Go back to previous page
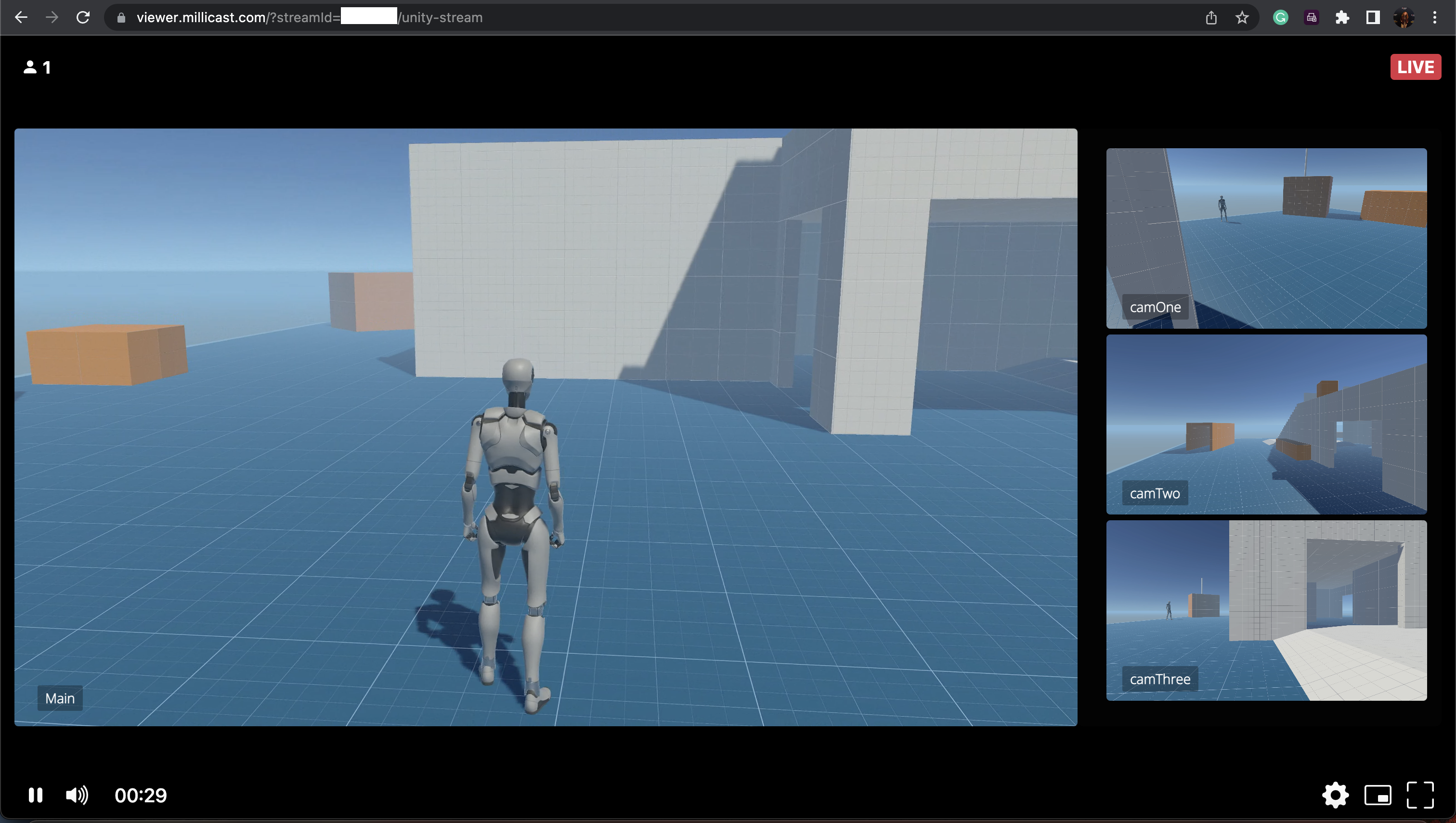 pos(21,17)
